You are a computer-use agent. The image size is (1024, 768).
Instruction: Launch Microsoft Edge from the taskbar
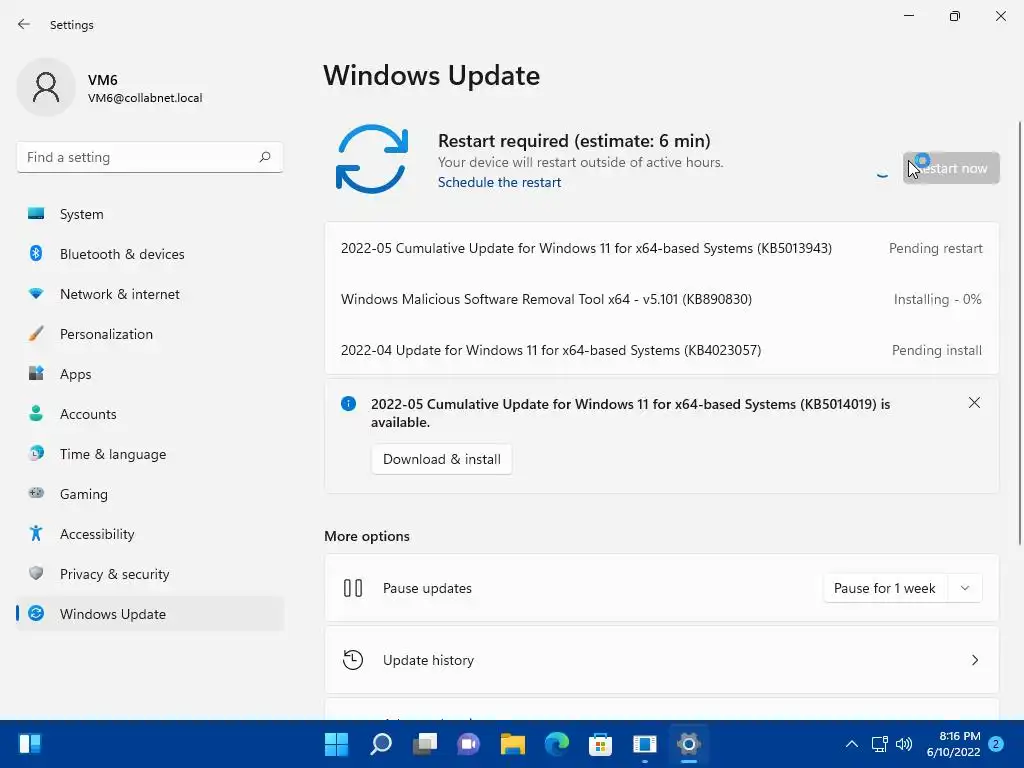point(556,743)
